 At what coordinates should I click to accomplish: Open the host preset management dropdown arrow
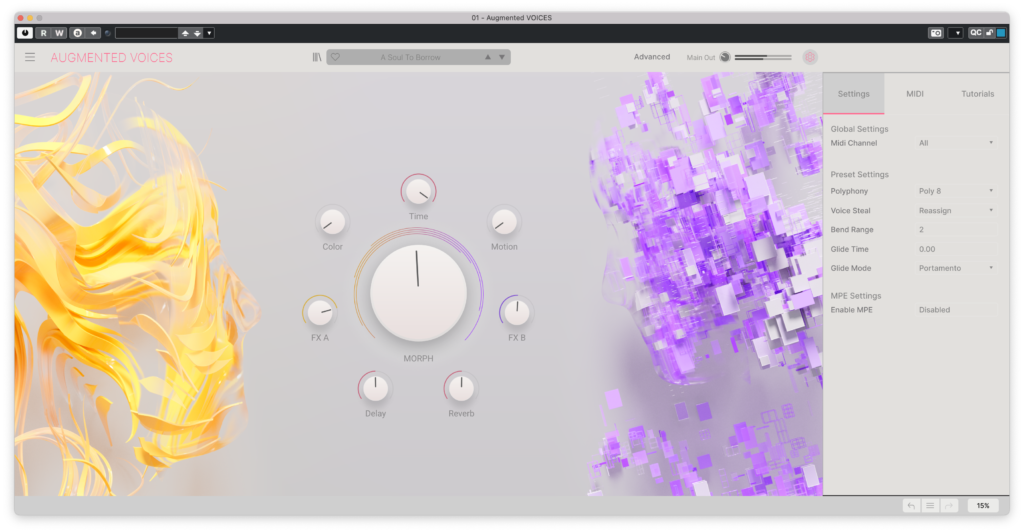(x=209, y=33)
